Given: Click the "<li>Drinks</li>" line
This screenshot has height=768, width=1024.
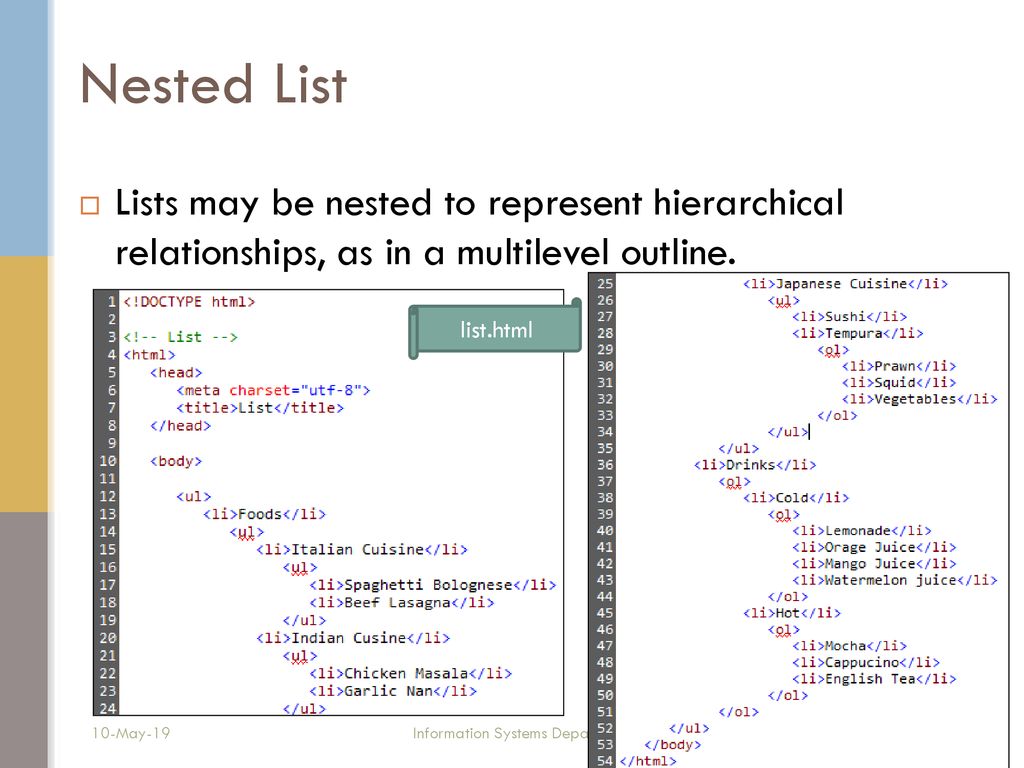Looking at the screenshot, I should [x=755, y=464].
